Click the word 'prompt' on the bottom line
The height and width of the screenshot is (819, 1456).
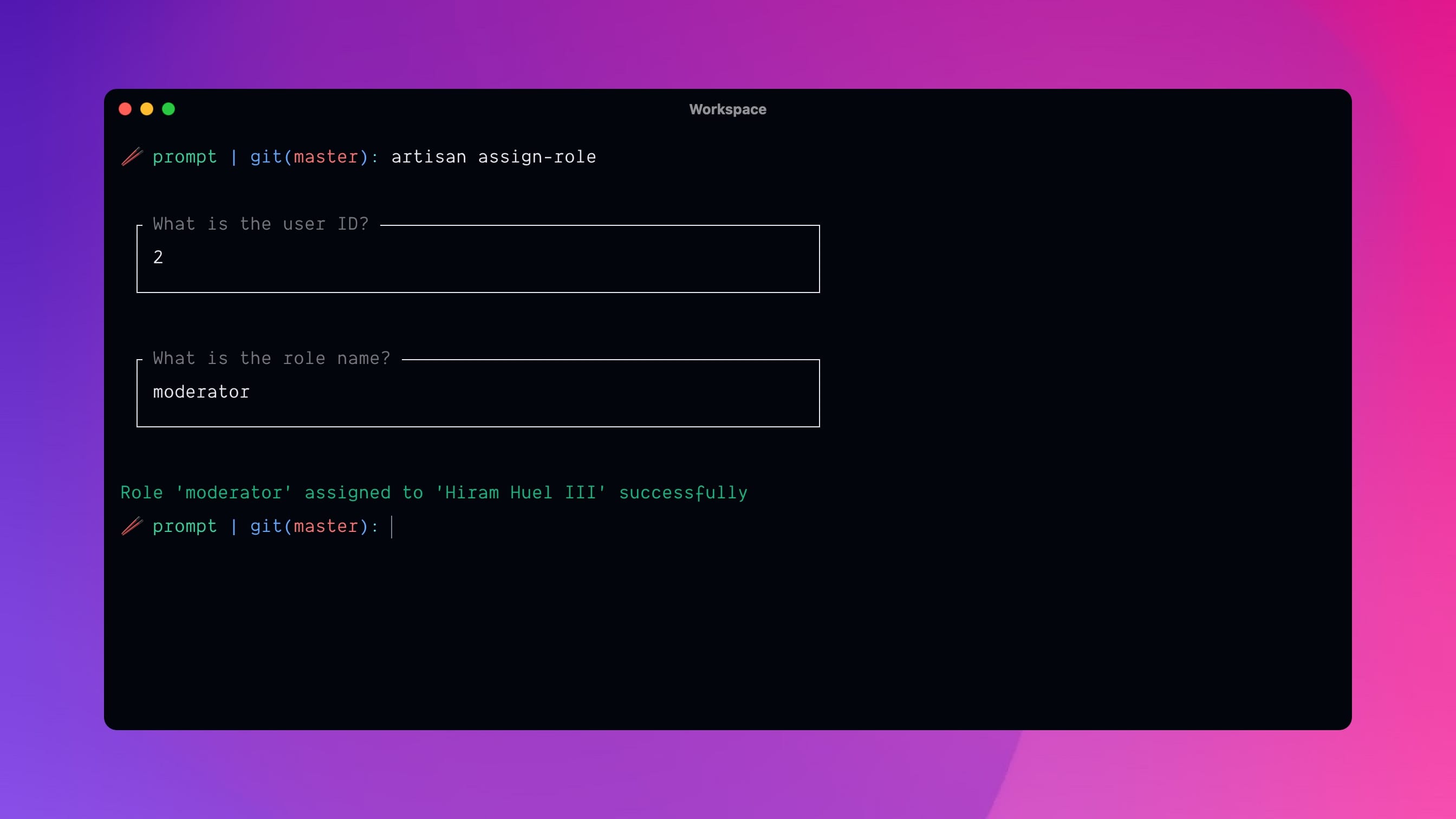[x=185, y=527]
